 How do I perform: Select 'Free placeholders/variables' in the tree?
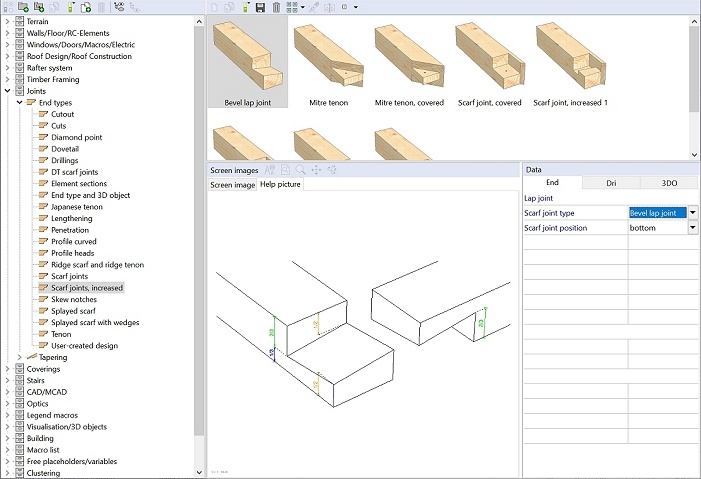click(72, 461)
